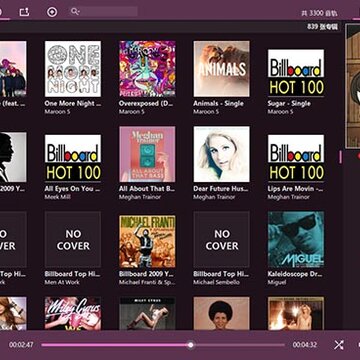This screenshot has width=360, height=360.
Task: Click the 'Lips Are Movin -...' title
Action: pyautogui.click(x=295, y=189)
